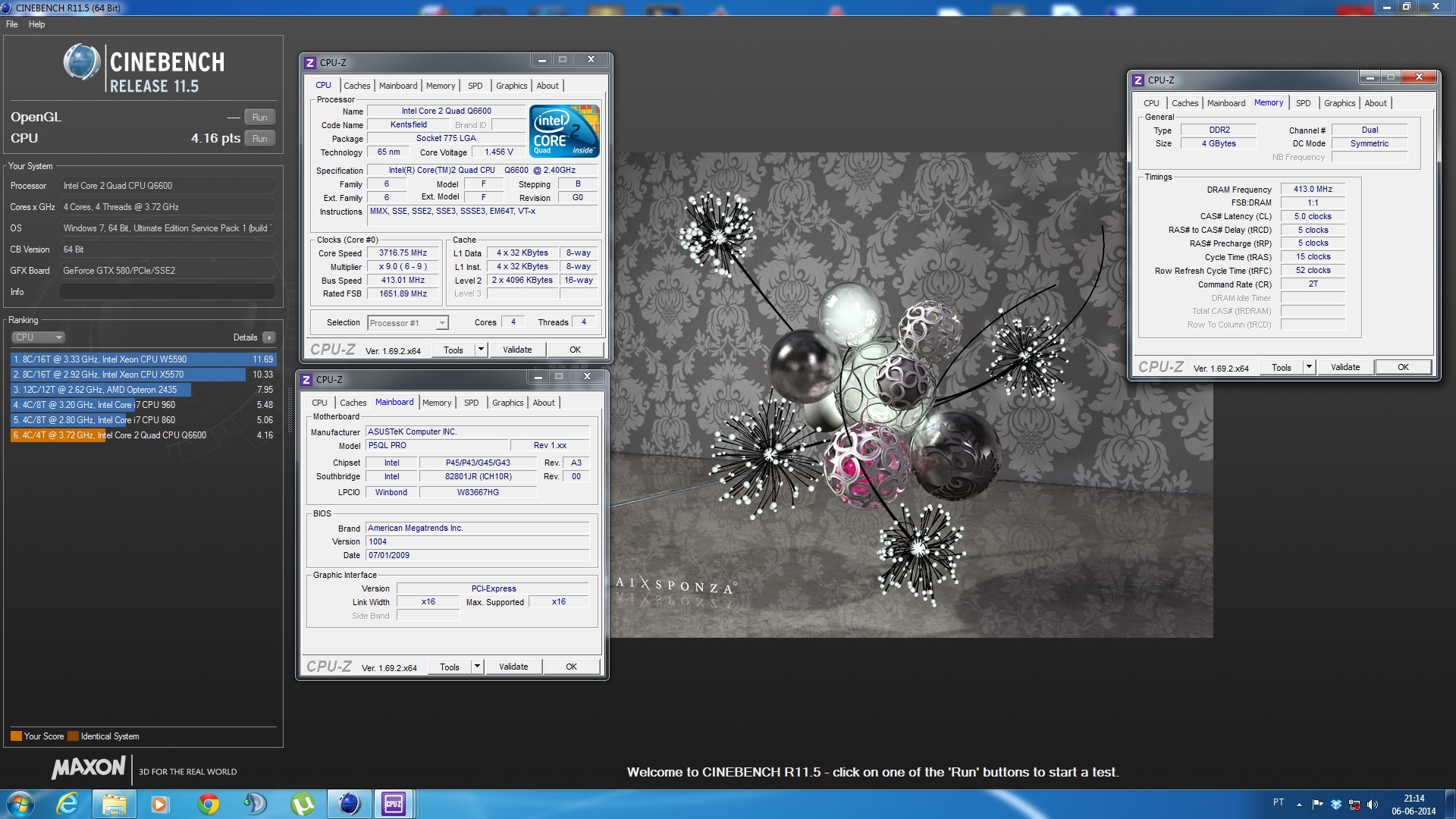Switch to SPD tab in CPU-Z Mainboard window

coord(472,403)
